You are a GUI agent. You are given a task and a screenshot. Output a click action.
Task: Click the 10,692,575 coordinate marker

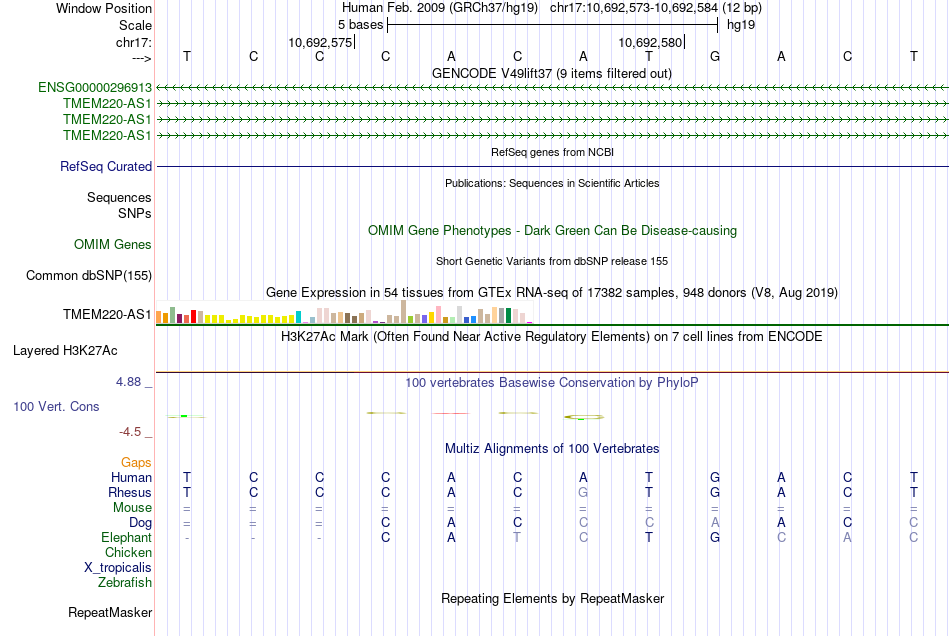pos(320,42)
